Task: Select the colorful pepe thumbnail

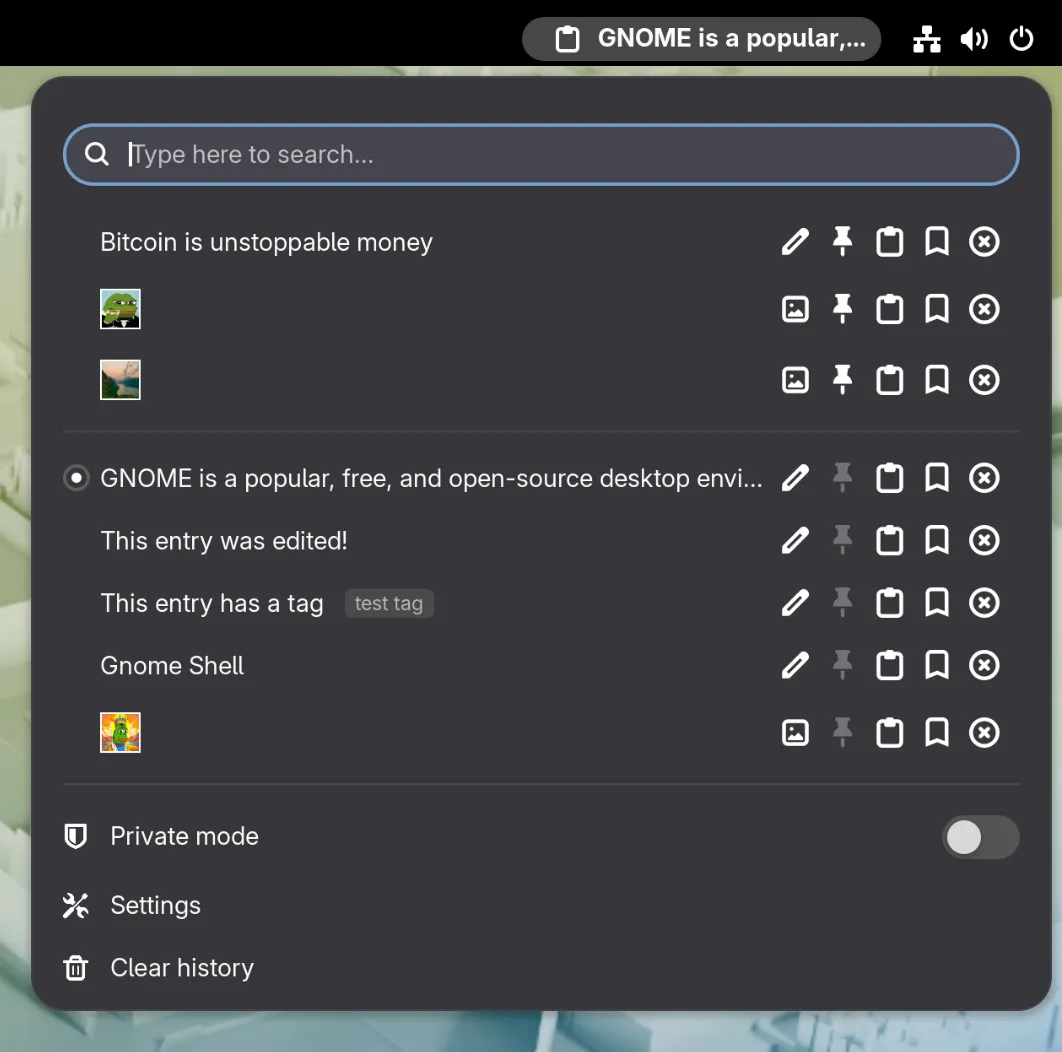Action: coord(121,732)
